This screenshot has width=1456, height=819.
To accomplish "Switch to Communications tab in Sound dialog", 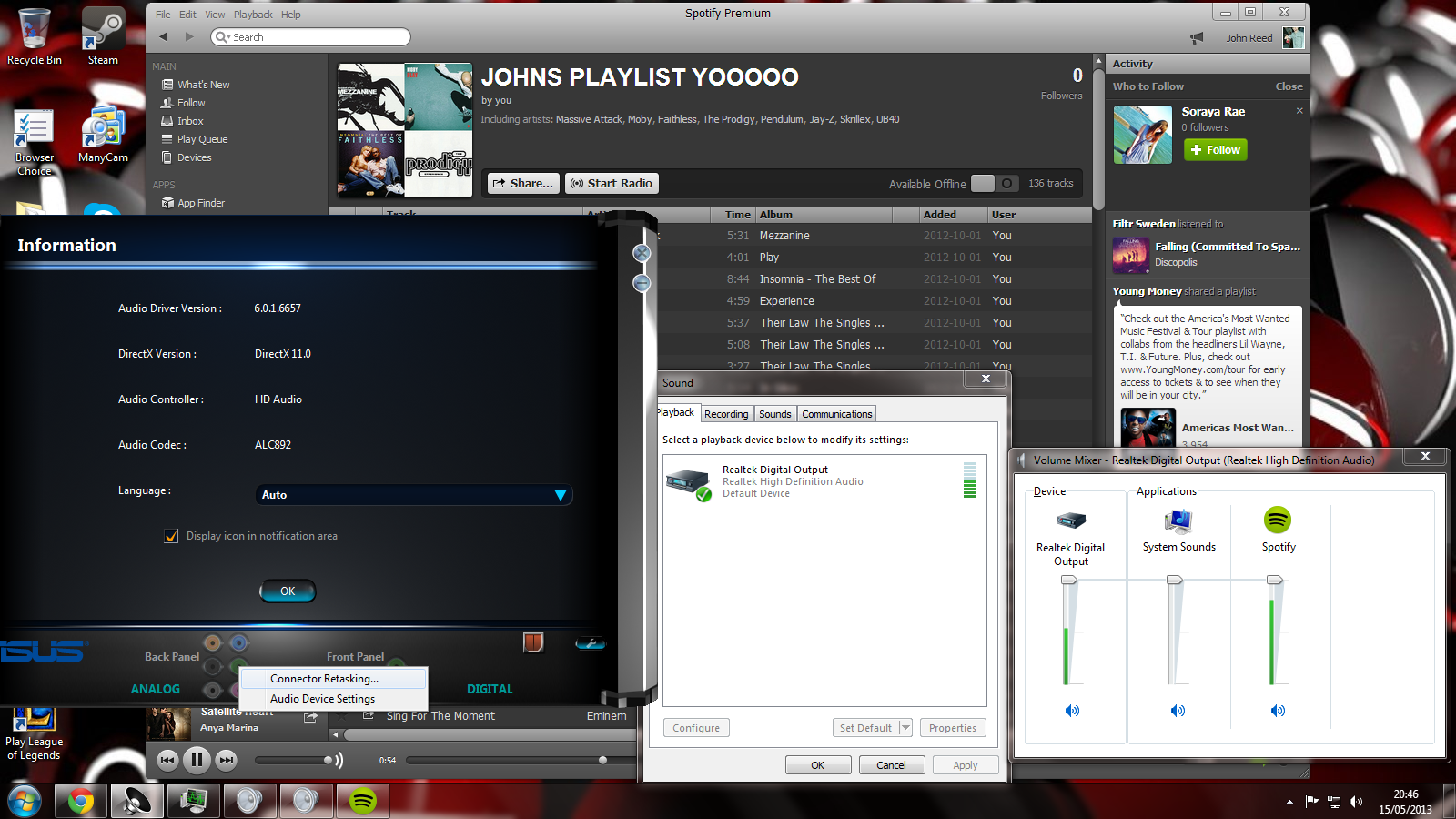I will click(x=837, y=414).
